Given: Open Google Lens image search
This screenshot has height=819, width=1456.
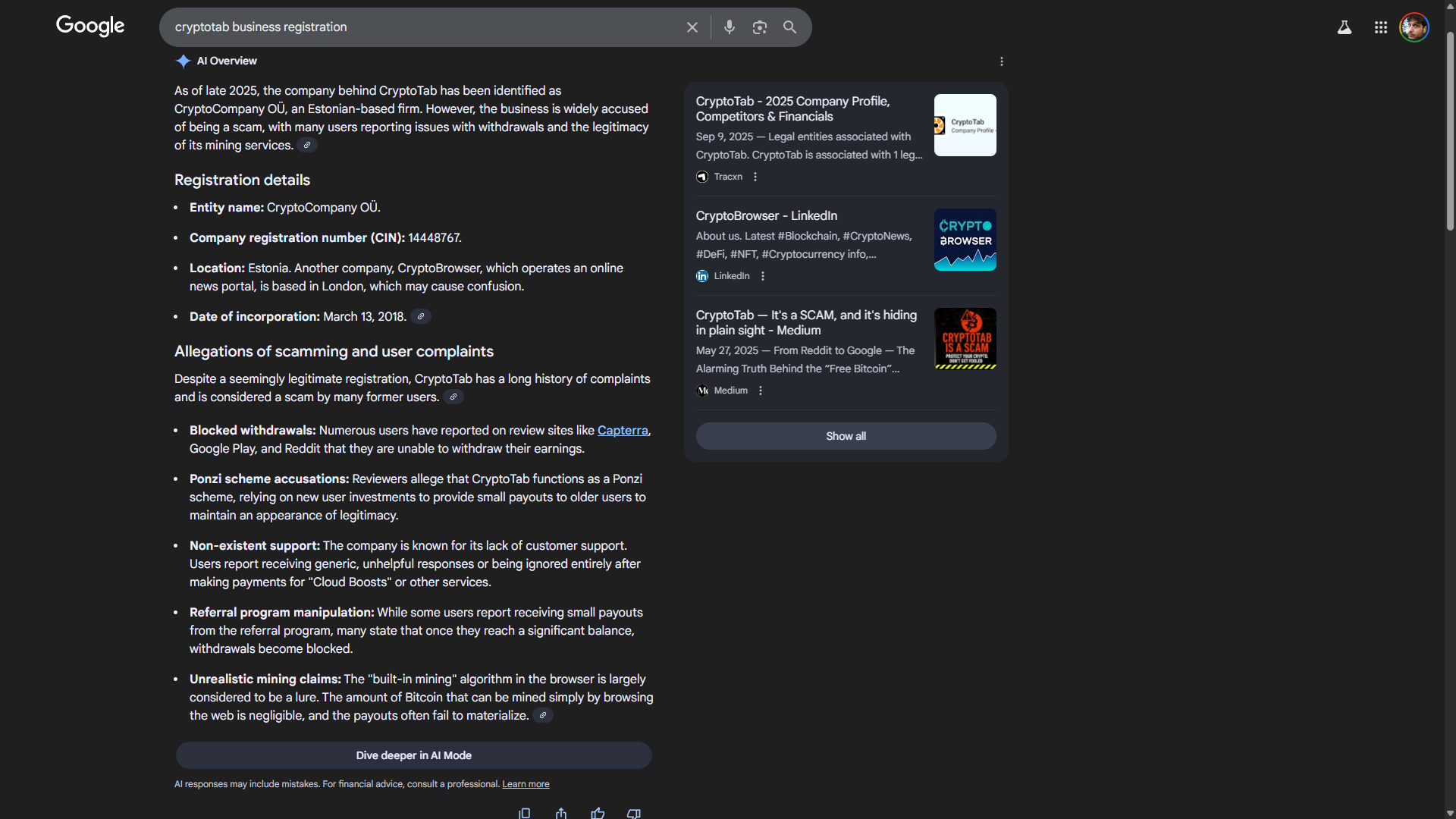Looking at the screenshot, I should click(x=759, y=27).
